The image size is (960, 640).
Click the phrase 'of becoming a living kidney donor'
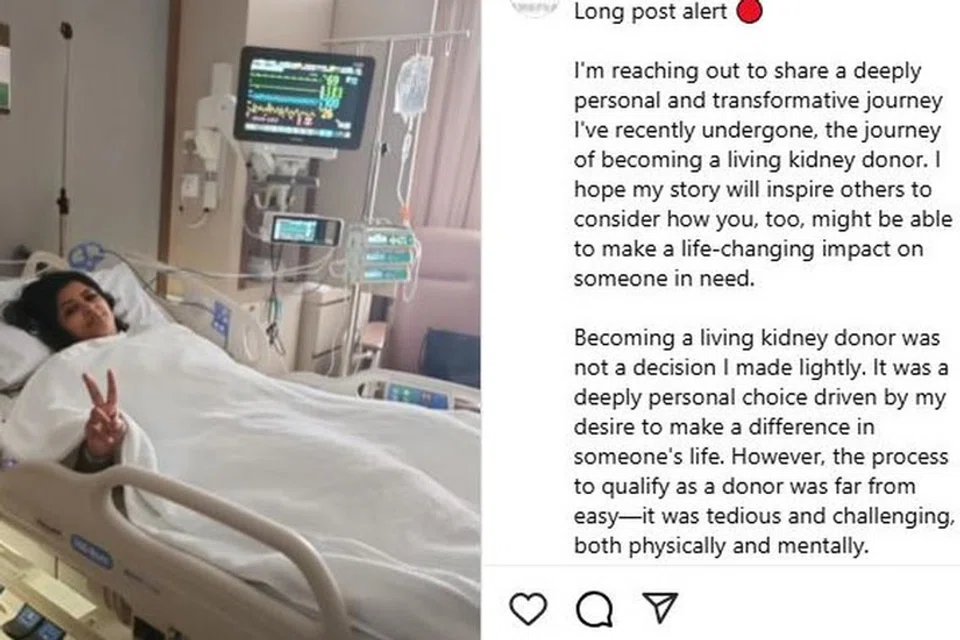click(x=750, y=160)
